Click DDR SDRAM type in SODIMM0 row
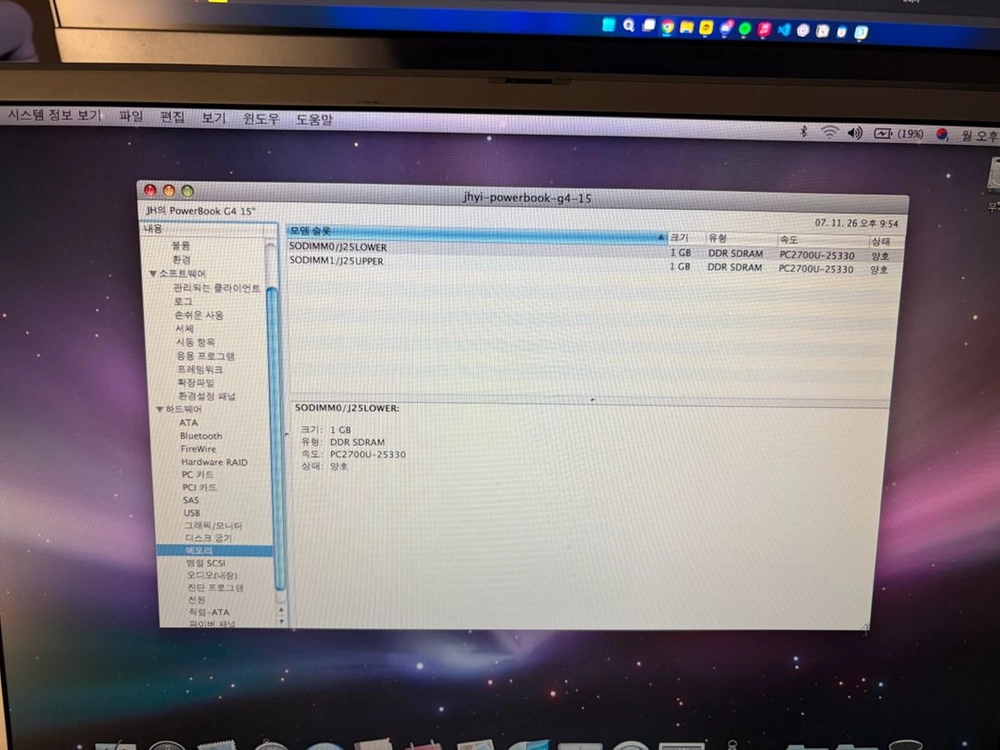The image size is (1000, 750). point(735,253)
